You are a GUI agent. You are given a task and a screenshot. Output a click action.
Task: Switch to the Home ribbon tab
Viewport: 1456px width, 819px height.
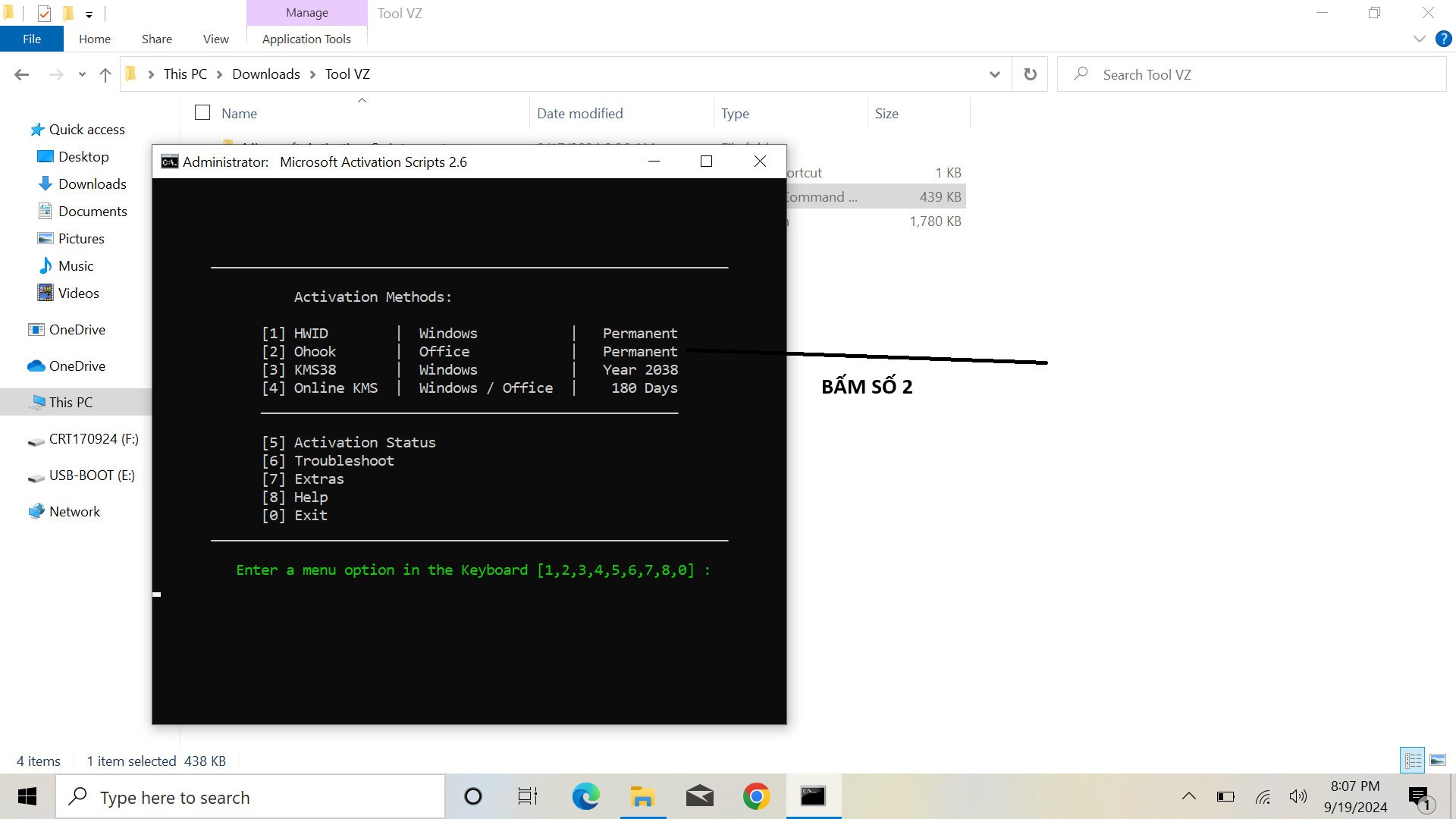95,39
